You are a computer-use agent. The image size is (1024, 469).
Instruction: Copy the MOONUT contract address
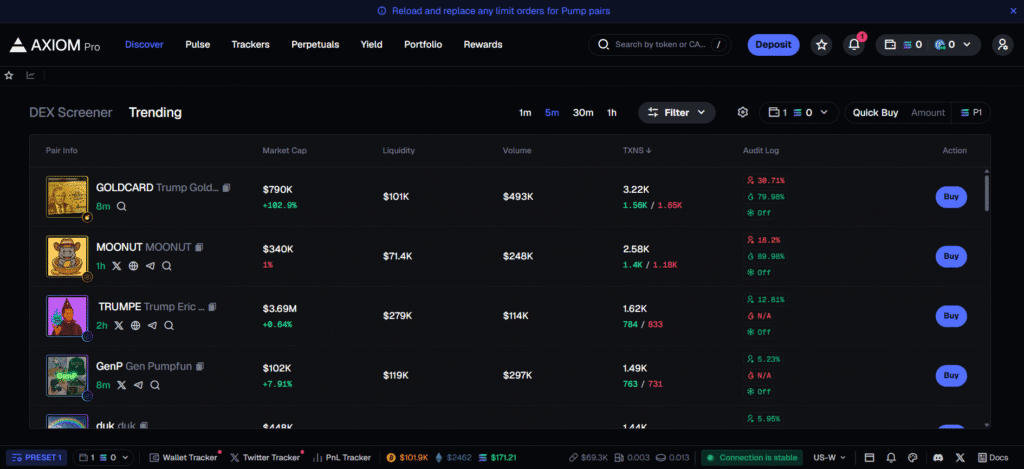pyautogui.click(x=199, y=248)
